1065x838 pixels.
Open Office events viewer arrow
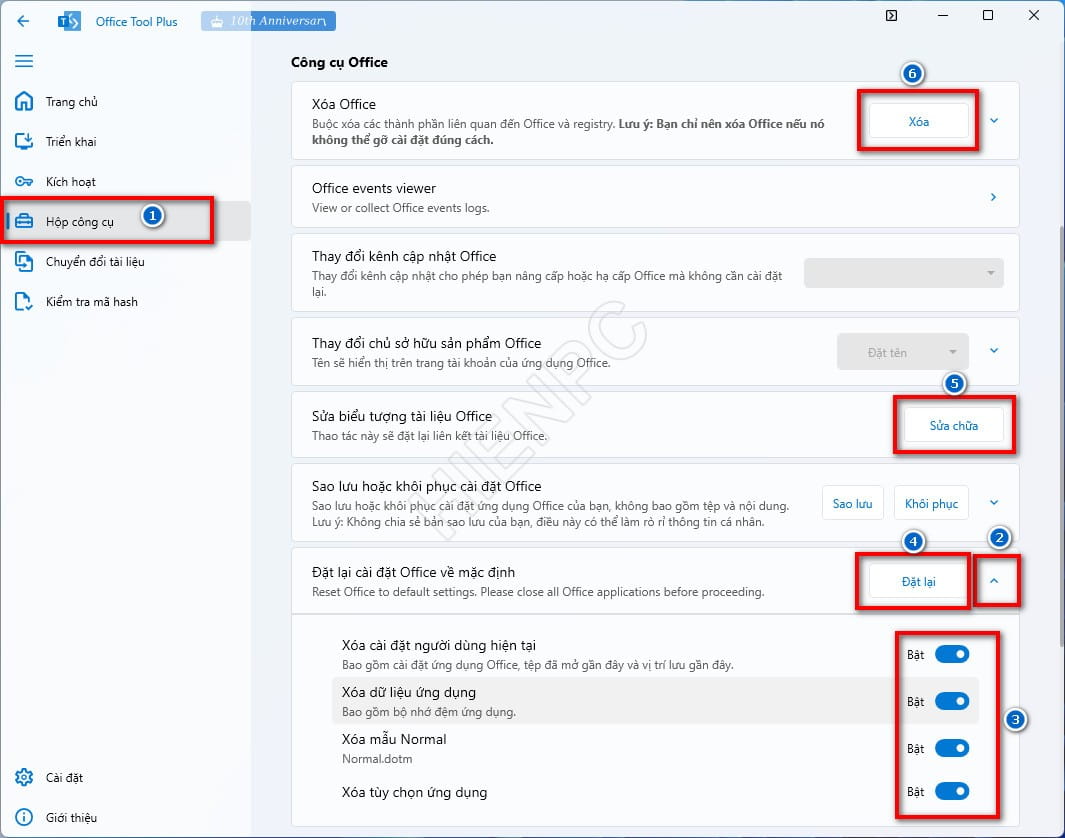pos(994,197)
